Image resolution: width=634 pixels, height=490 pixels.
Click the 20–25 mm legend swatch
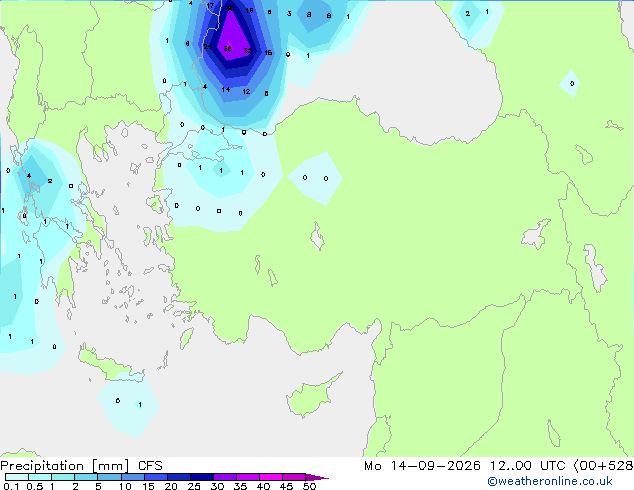178,477
